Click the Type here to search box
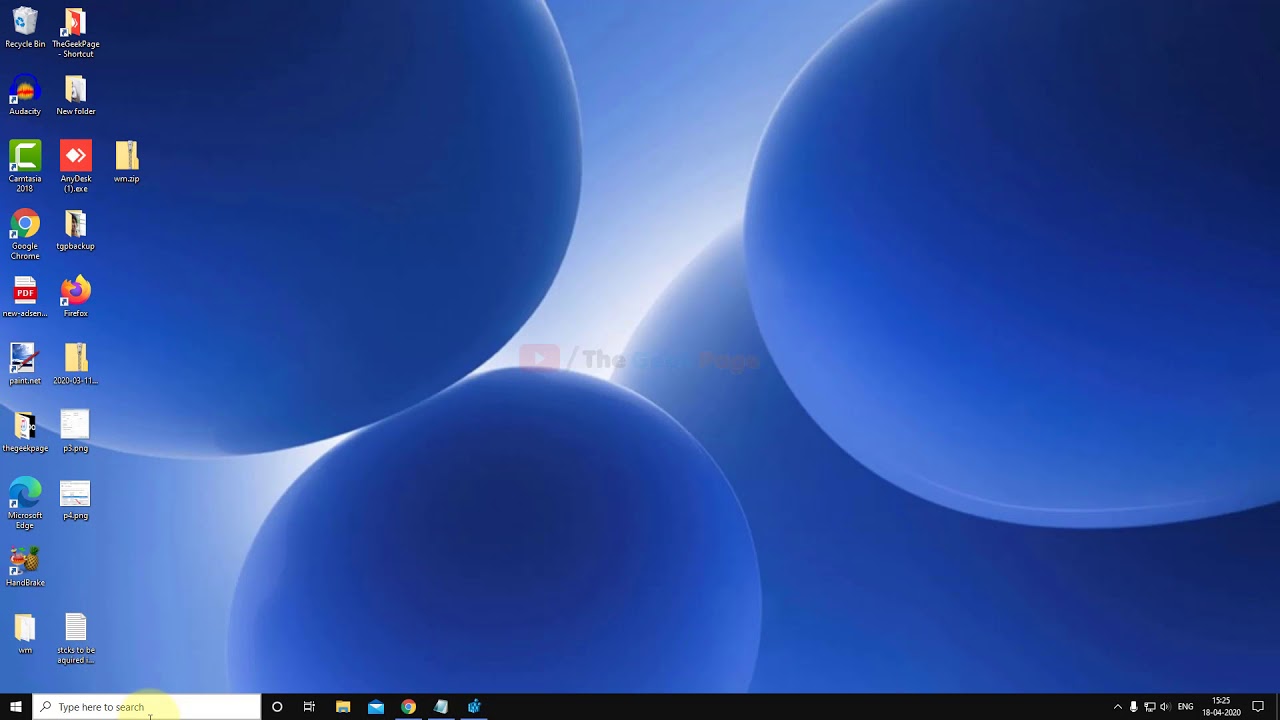Viewport: 1280px width, 720px height. (x=147, y=707)
